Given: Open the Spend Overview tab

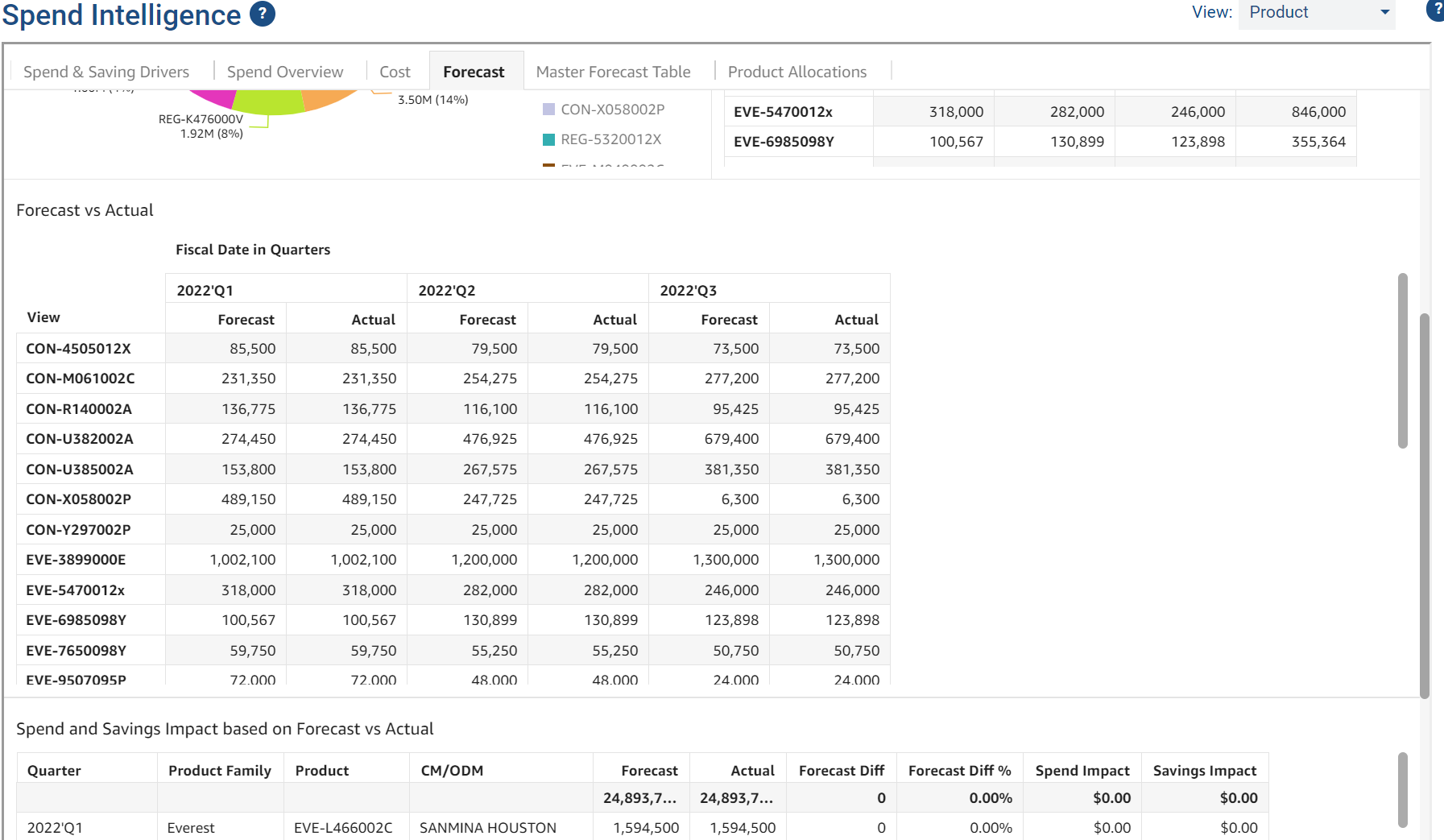Looking at the screenshot, I should 285,72.
